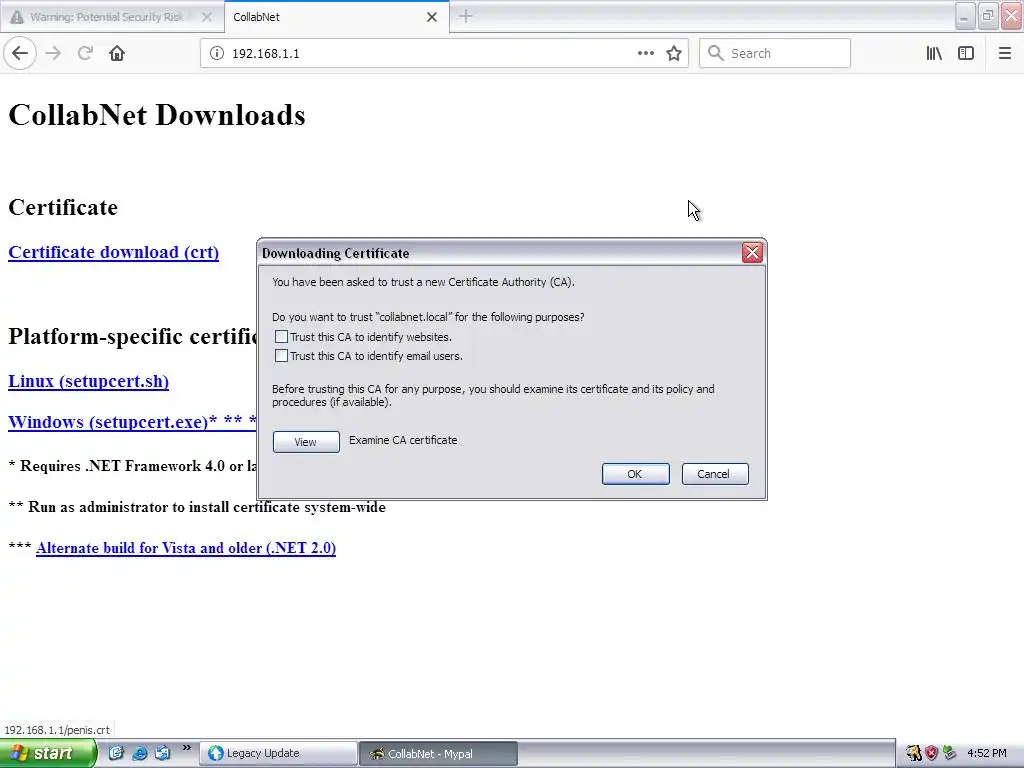Viewport: 1024px width, 768px height.
Task: Close the Downloading Certificate dialog
Action: (x=752, y=253)
